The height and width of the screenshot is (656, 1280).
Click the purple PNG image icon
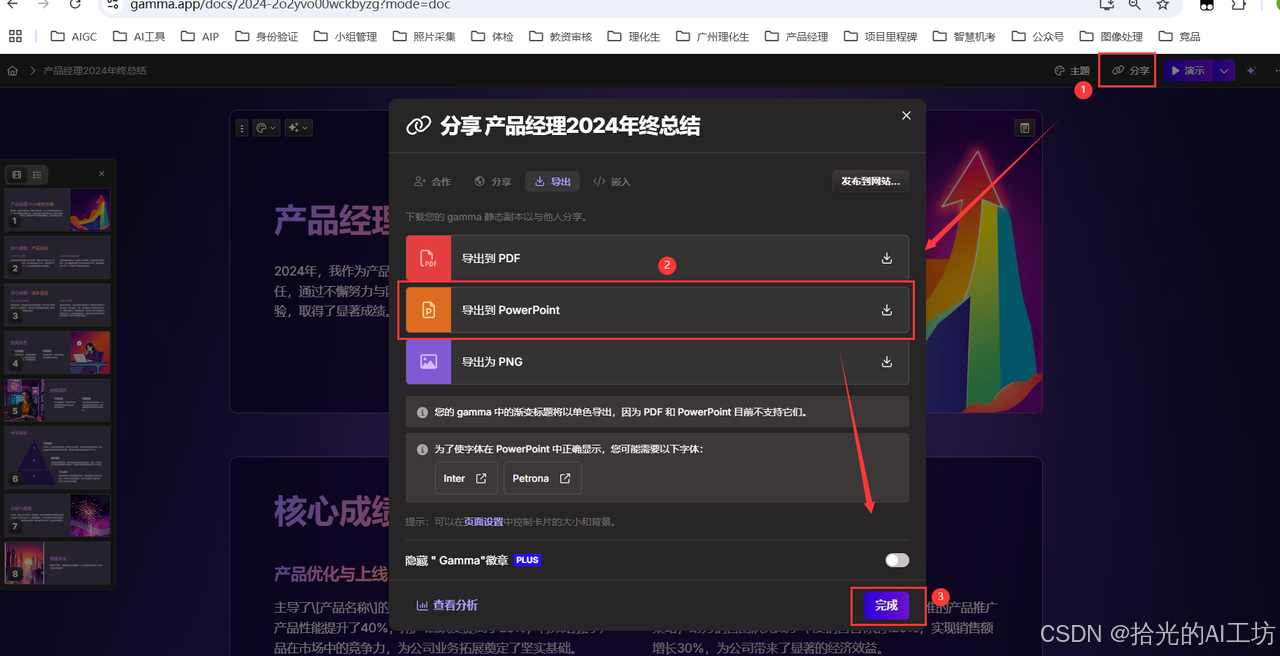[x=429, y=362]
